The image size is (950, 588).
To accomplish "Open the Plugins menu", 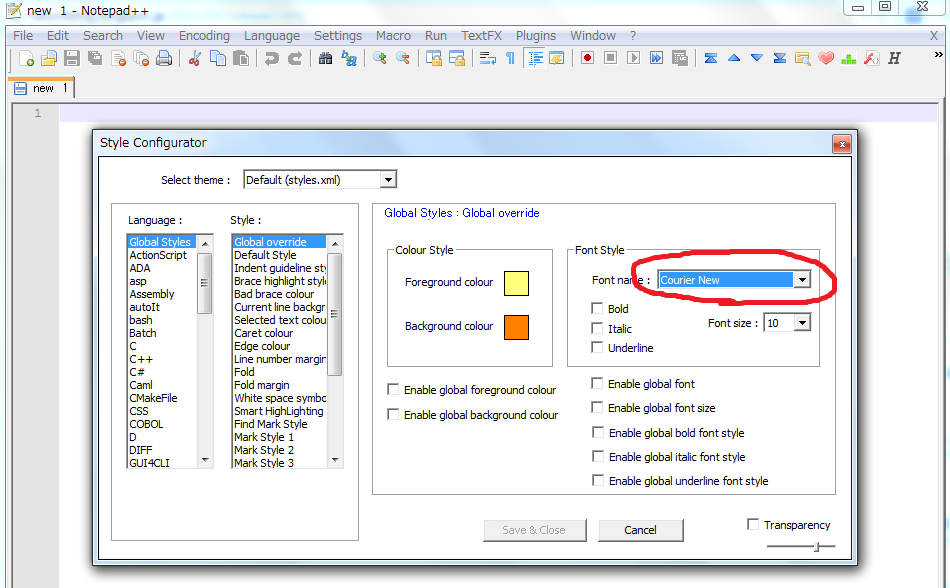I will point(536,36).
